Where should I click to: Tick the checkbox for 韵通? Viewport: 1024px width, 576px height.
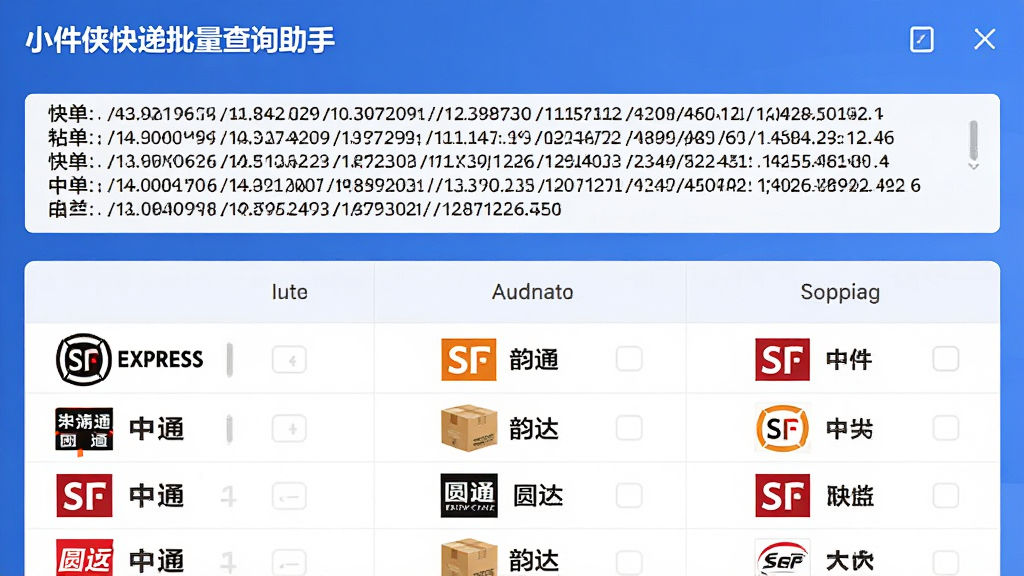629,359
